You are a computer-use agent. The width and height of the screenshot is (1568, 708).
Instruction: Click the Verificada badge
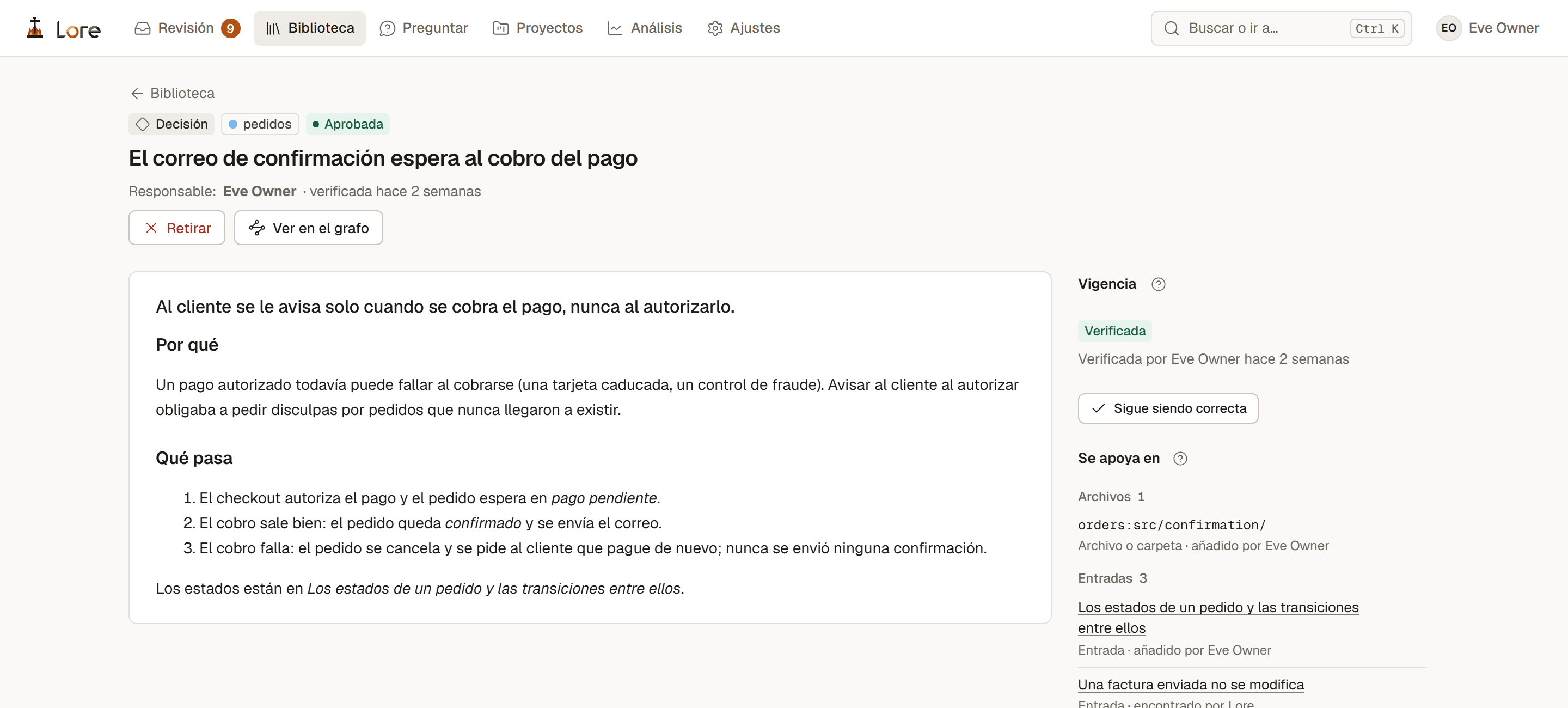(1114, 331)
